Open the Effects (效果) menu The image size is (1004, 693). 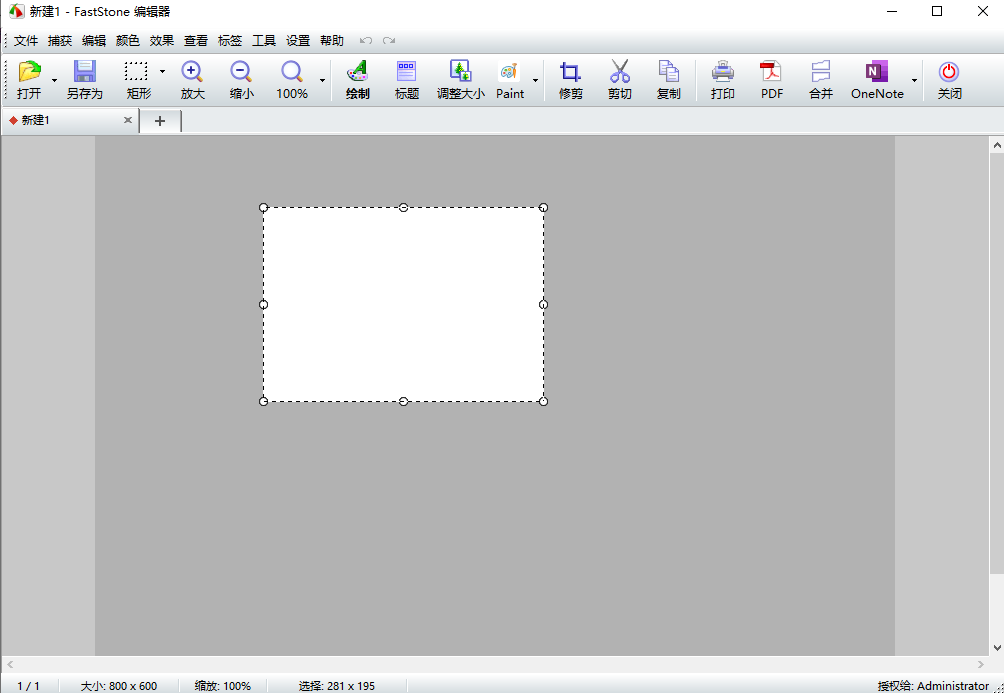162,41
